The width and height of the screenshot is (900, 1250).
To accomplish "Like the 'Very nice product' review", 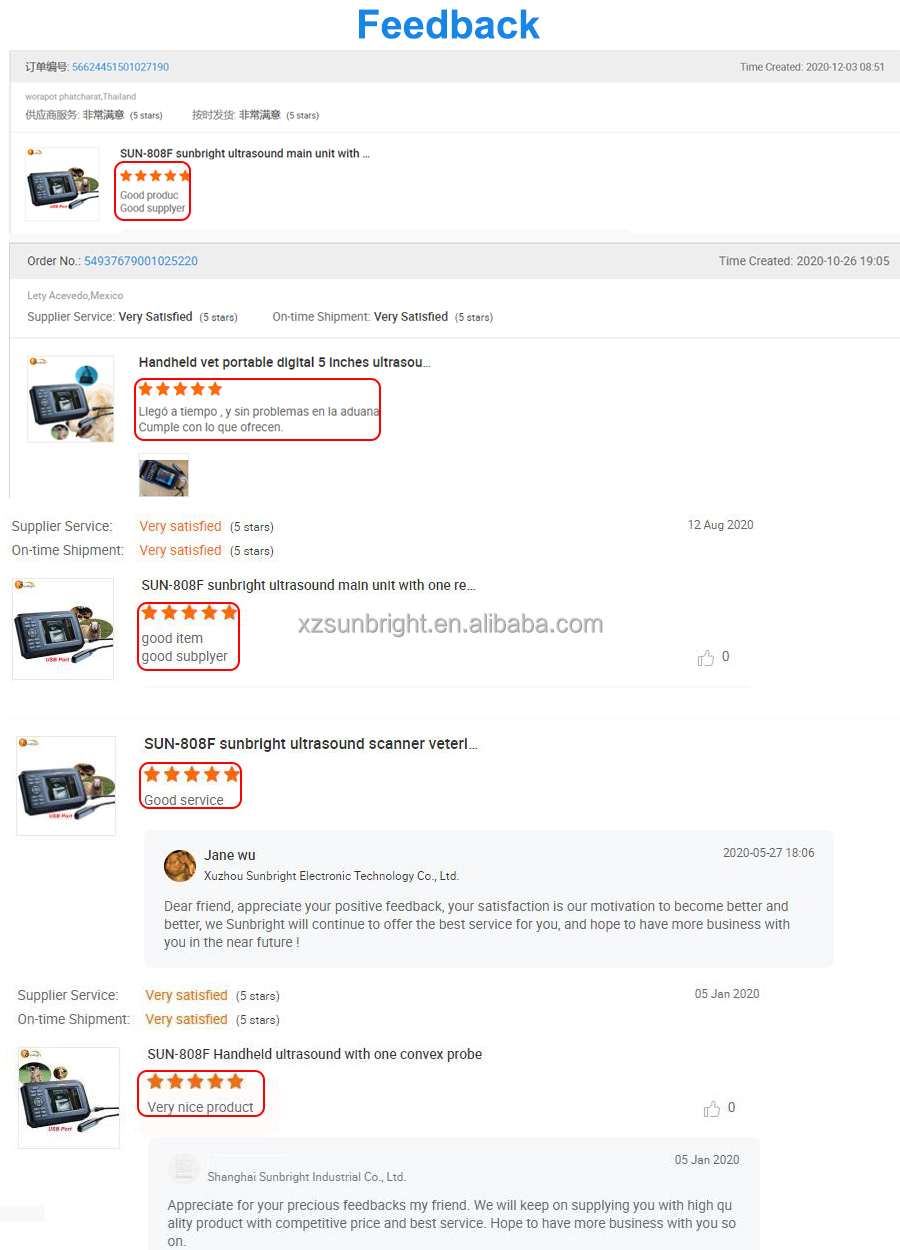I will pyautogui.click(x=712, y=1108).
